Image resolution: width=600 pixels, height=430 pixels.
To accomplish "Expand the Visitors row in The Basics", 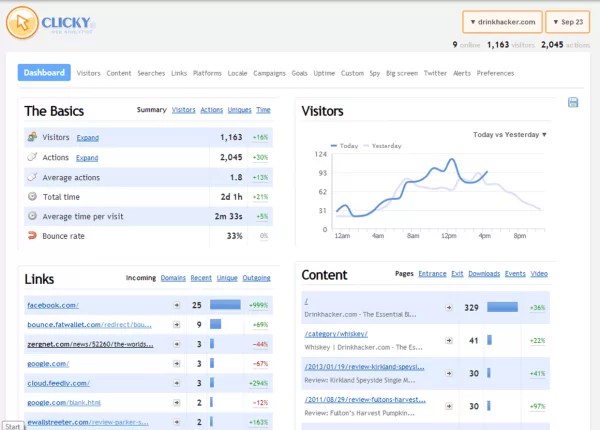I will pos(88,138).
